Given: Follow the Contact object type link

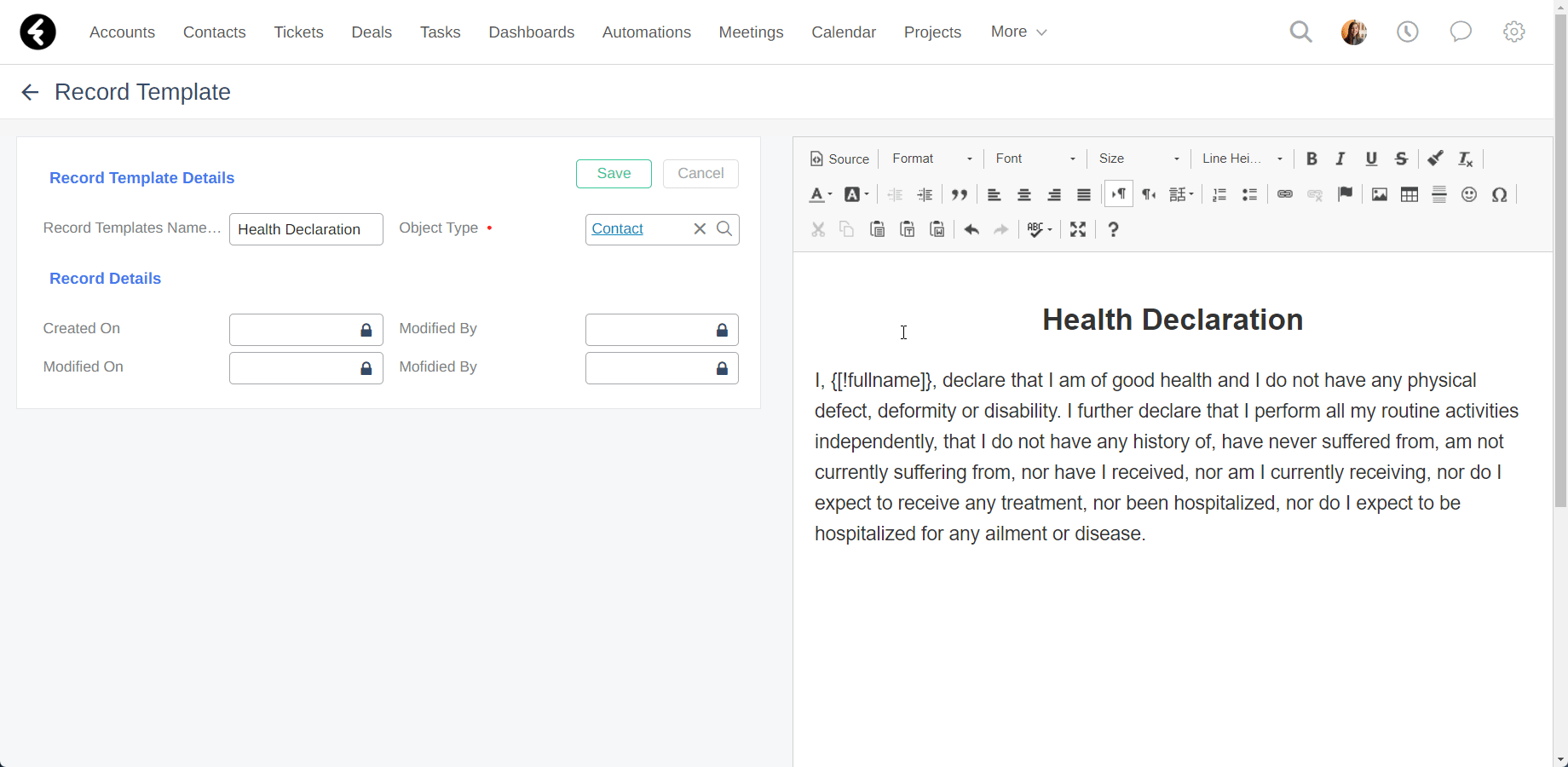Looking at the screenshot, I should (617, 228).
